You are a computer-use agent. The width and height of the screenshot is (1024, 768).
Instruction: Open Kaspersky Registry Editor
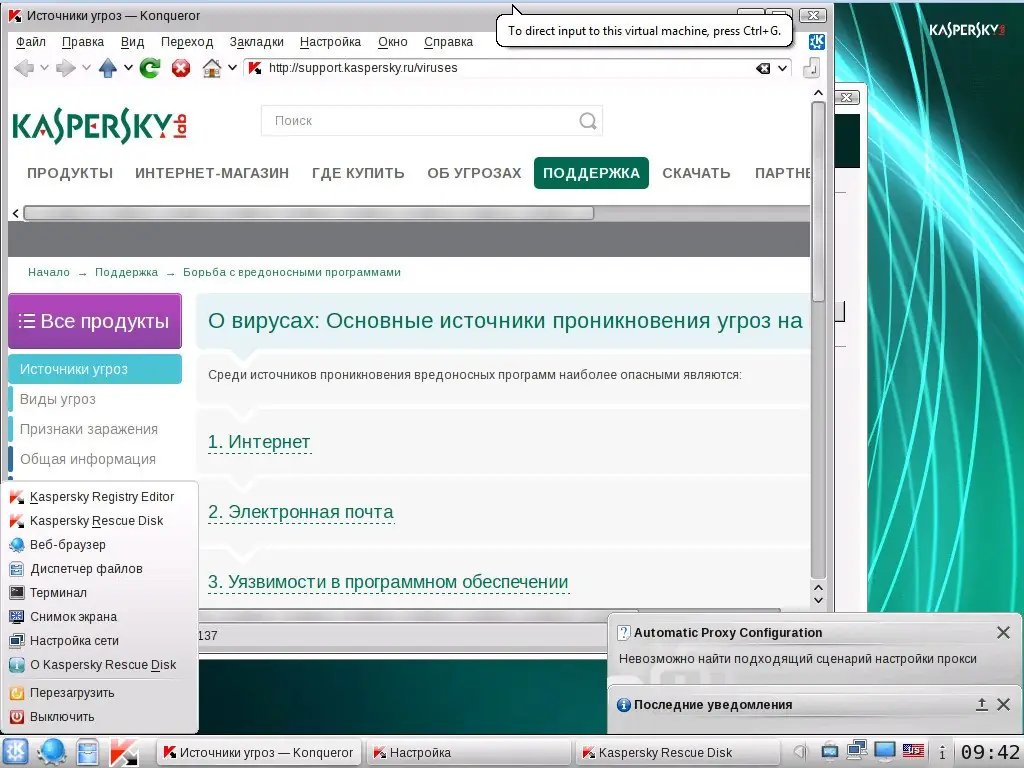(x=100, y=496)
